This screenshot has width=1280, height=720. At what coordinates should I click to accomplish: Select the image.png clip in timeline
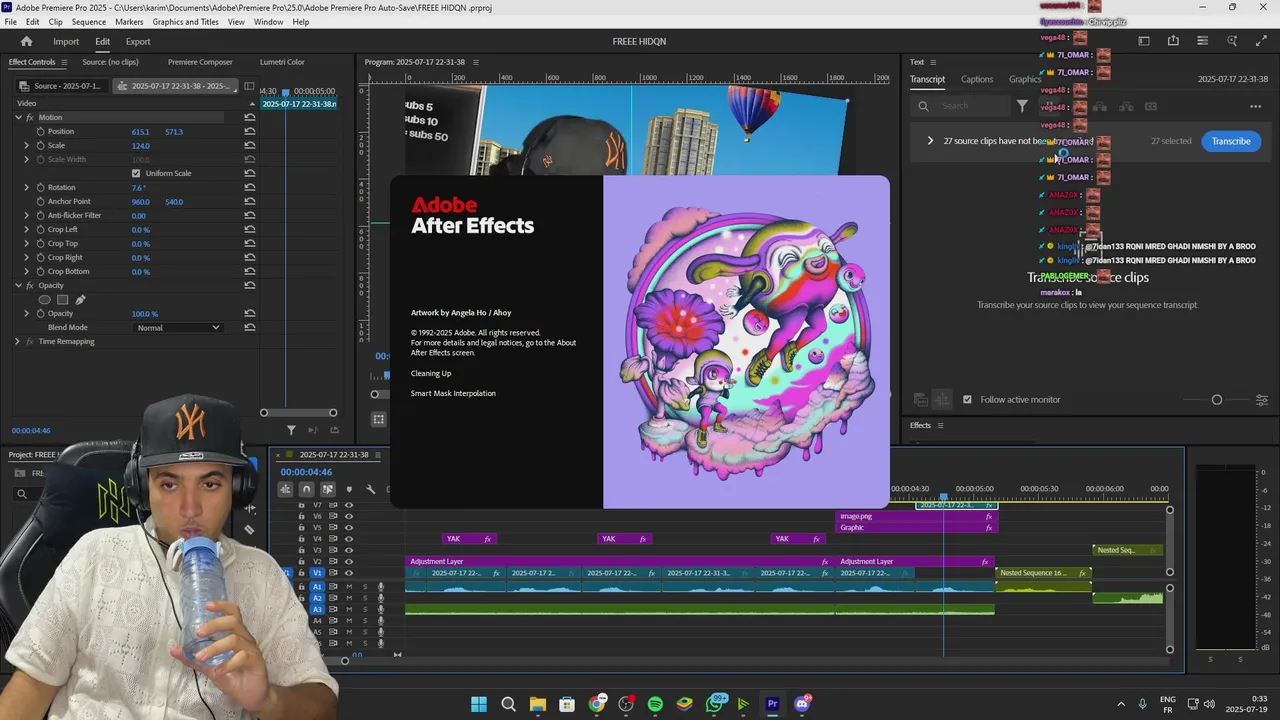point(916,516)
